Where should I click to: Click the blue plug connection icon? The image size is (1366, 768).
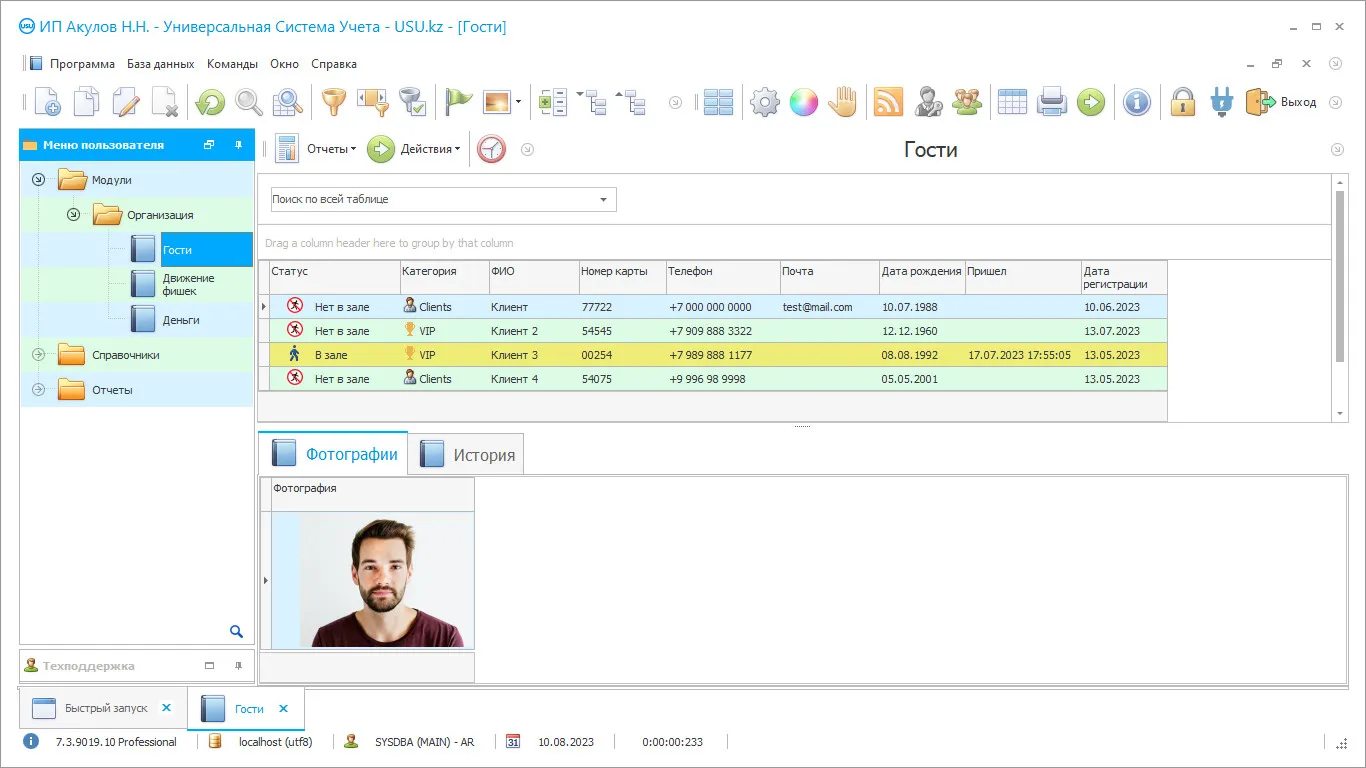tap(1222, 102)
